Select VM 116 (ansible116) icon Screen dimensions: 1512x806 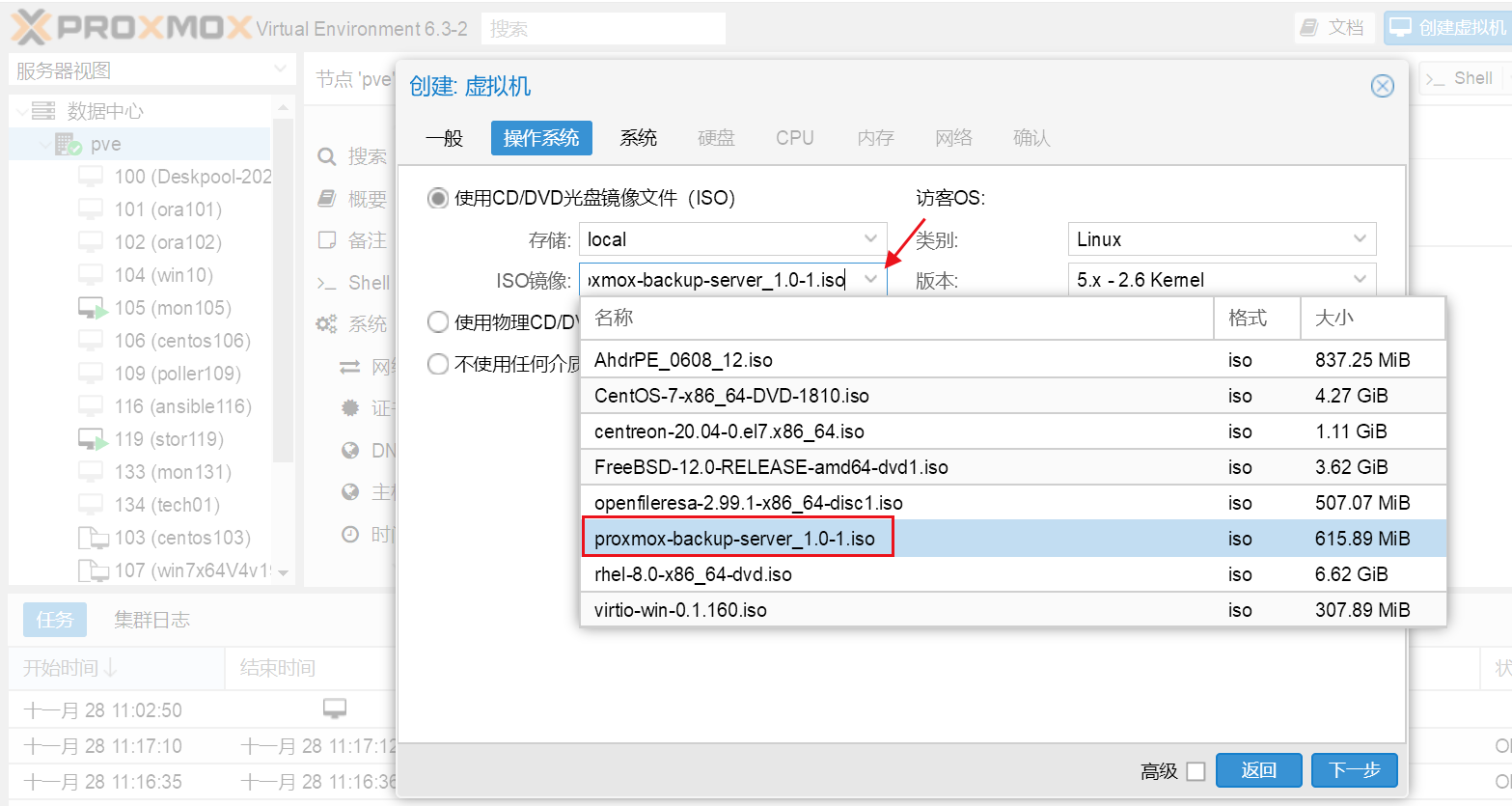[91, 406]
